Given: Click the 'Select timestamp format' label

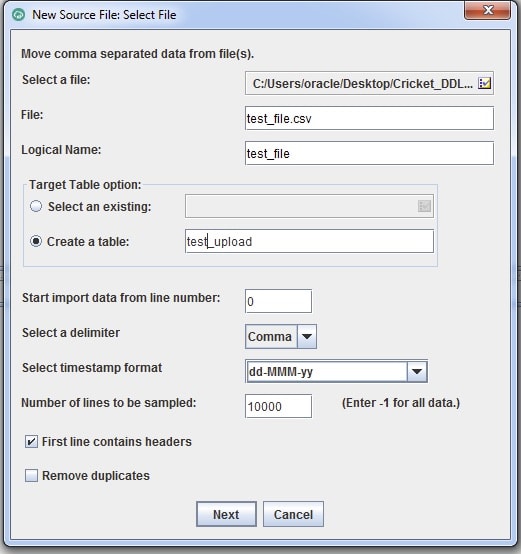Looking at the screenshot, I should pyautogui.click(x=92, y=367).
